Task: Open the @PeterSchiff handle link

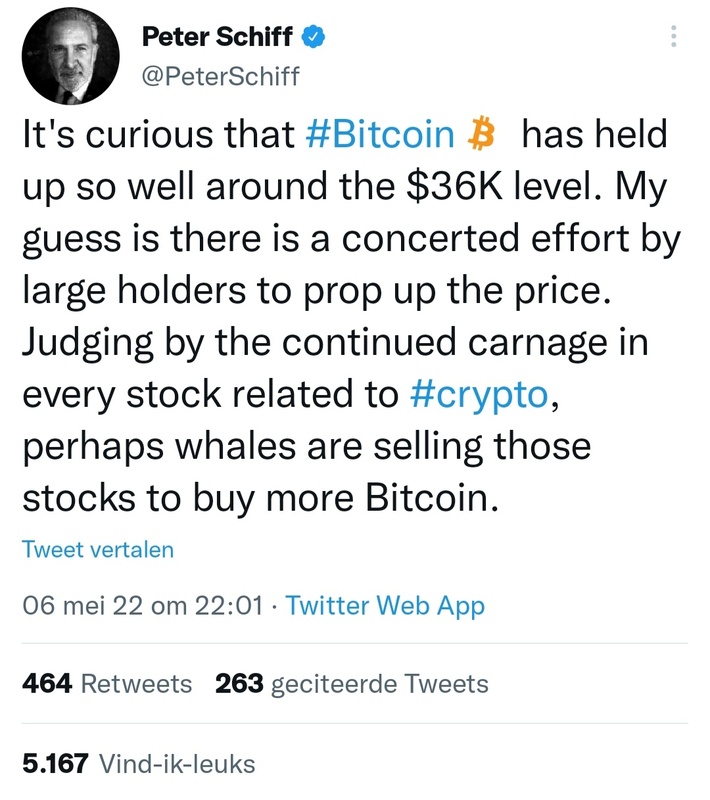Action: click(x=220, y=76)
